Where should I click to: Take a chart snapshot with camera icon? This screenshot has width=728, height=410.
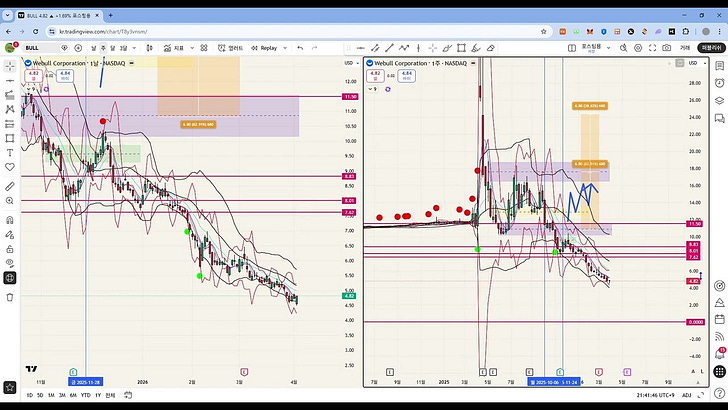[x=667, y=48]
